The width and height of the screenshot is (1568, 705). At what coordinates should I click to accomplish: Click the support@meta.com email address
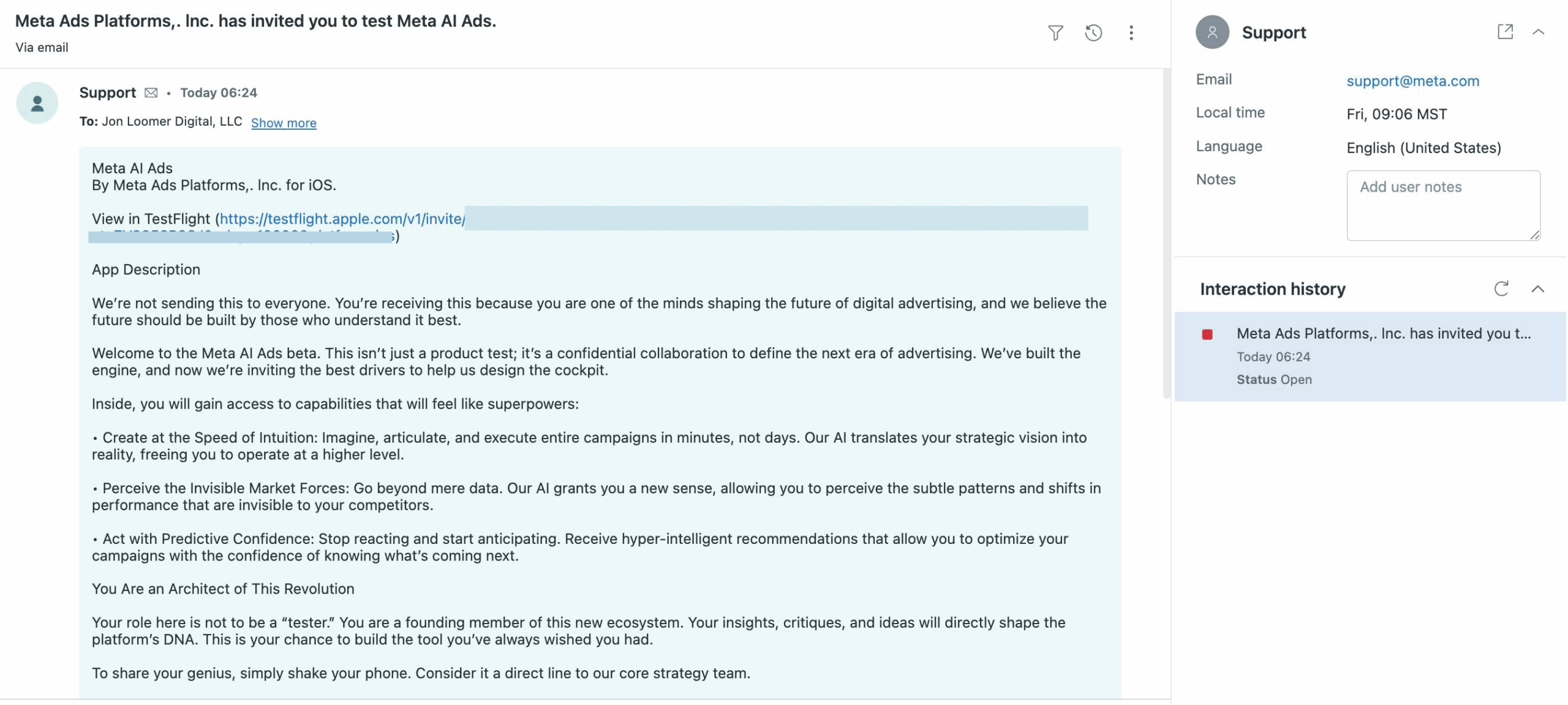[x=1412, y=81]
